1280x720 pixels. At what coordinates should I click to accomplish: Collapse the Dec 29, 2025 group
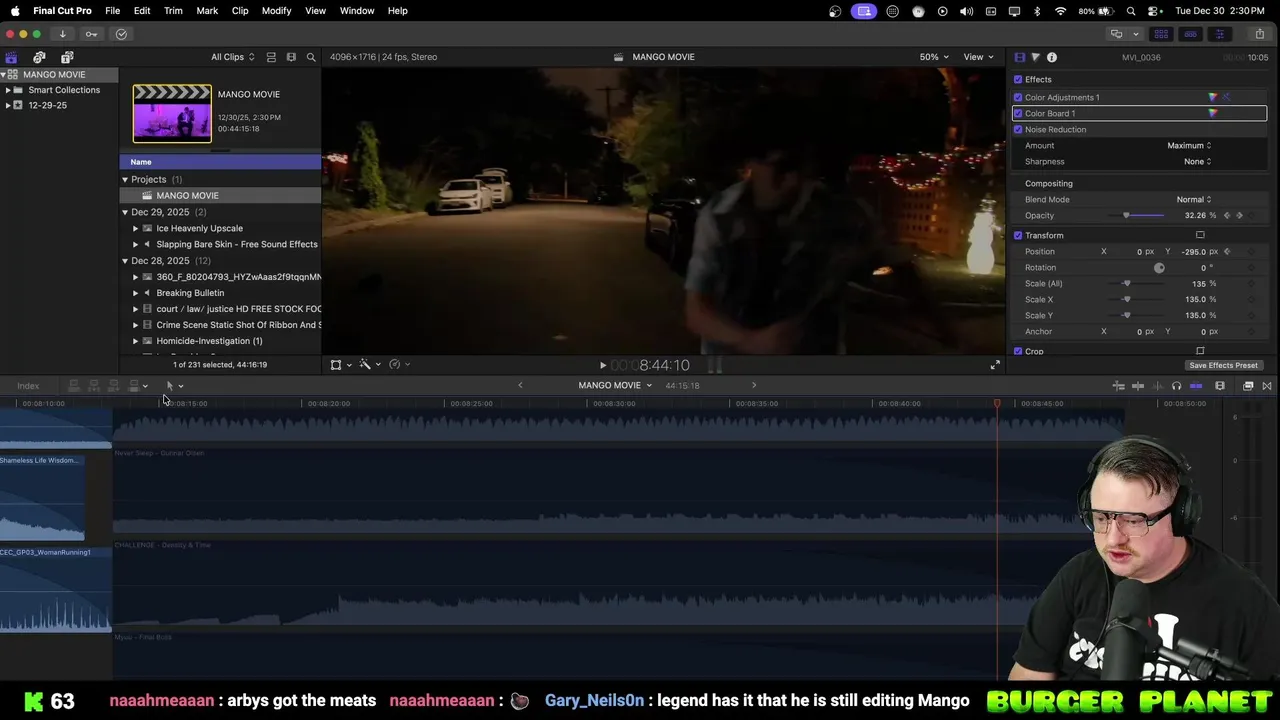[125, 212]
